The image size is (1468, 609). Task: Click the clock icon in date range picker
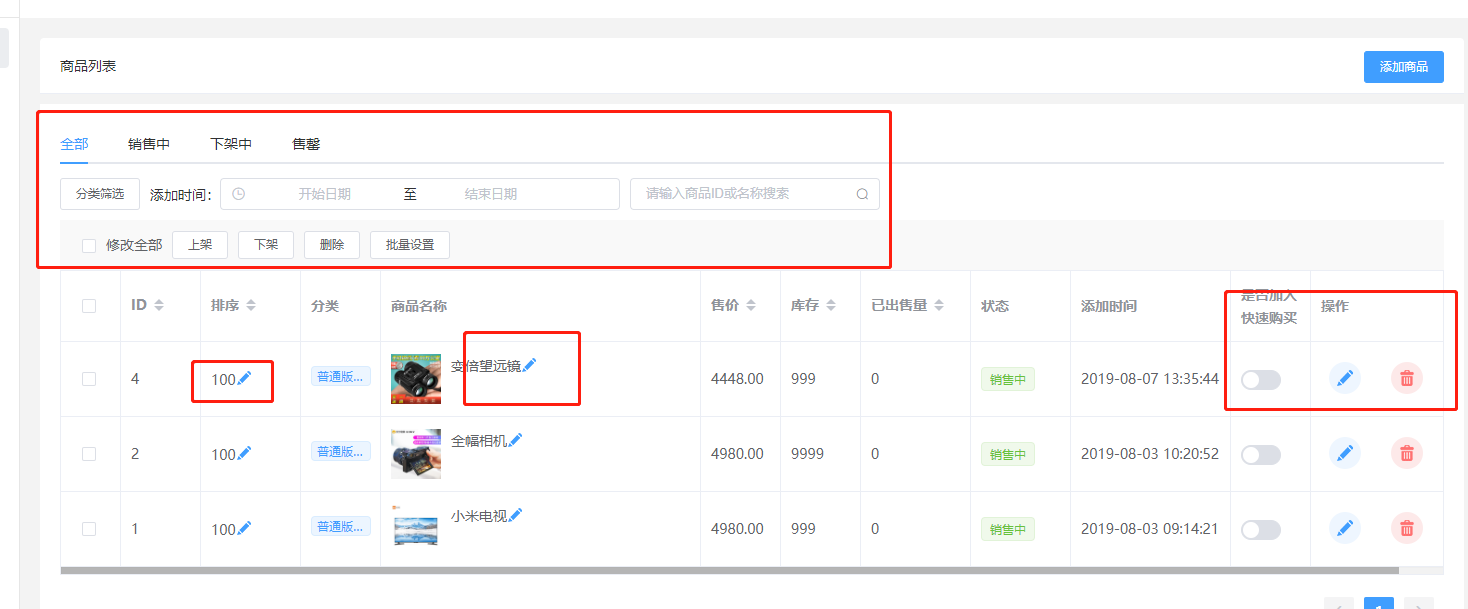[x=238, y=194]
